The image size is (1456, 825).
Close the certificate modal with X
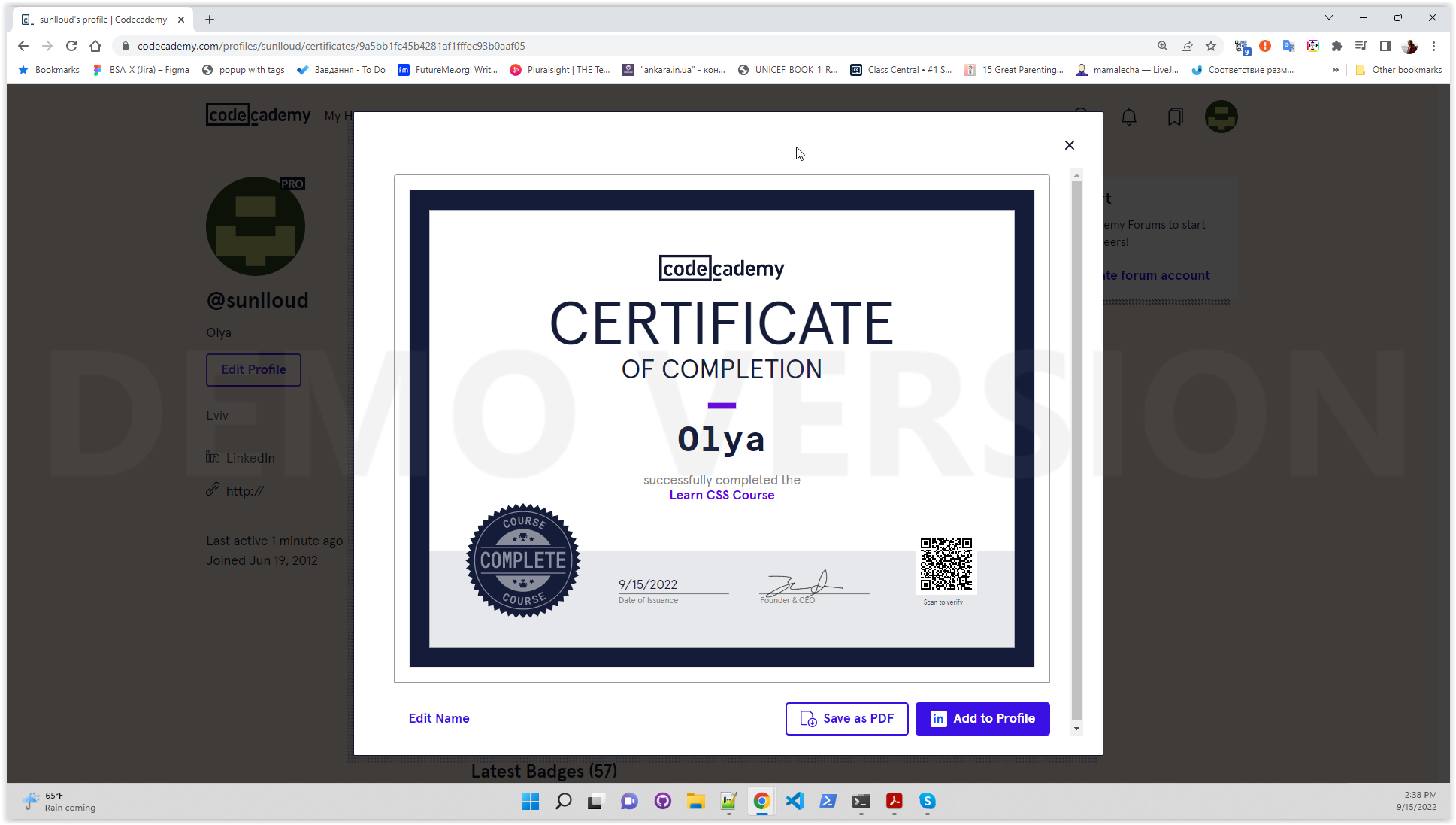tap(1069, 145)
